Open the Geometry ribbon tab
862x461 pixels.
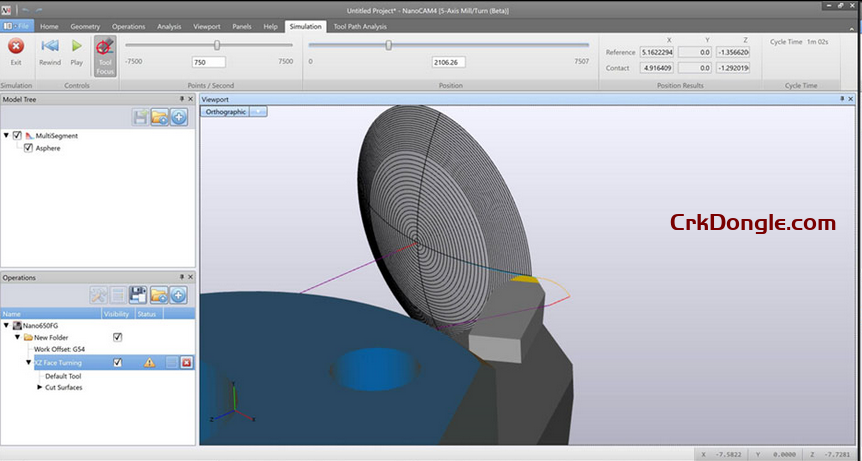coord(84,26)
